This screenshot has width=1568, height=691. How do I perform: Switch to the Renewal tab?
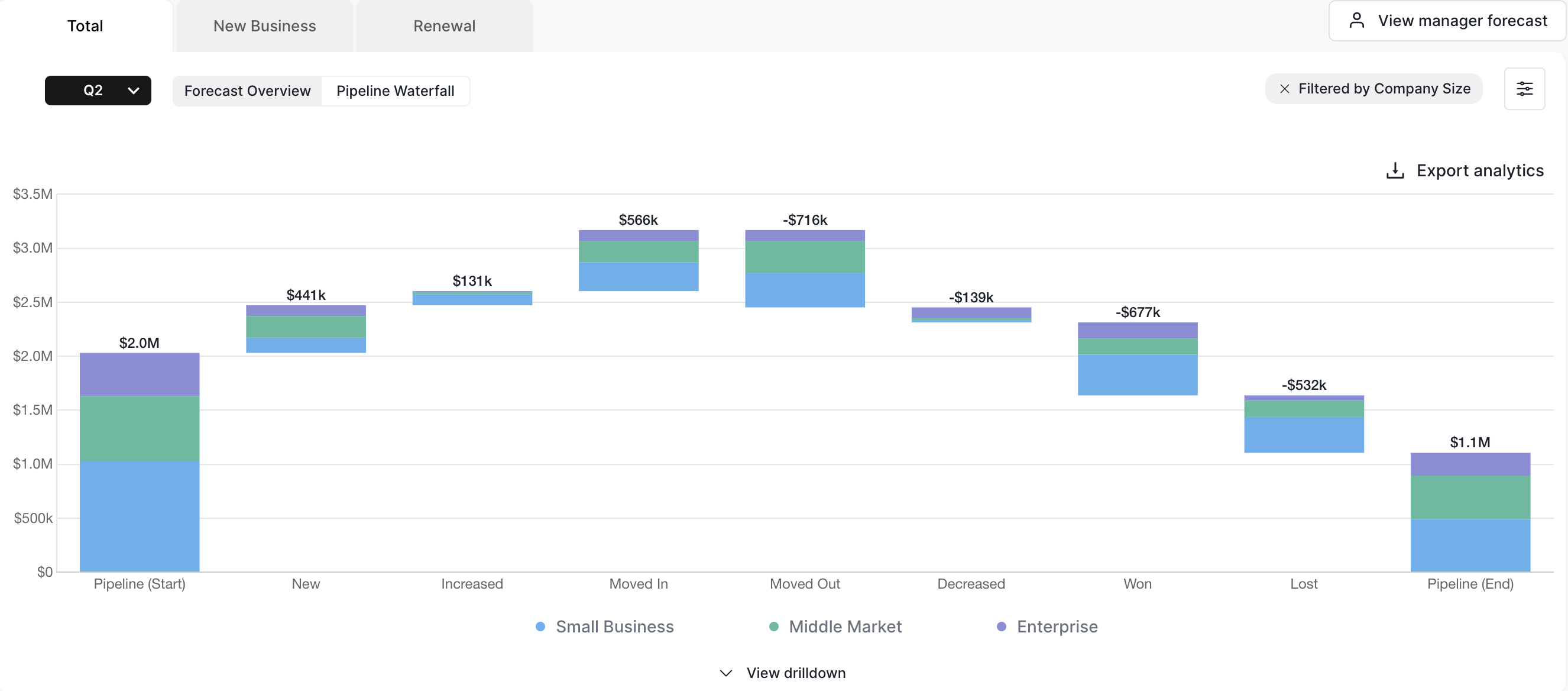click(x=444, y=26)
